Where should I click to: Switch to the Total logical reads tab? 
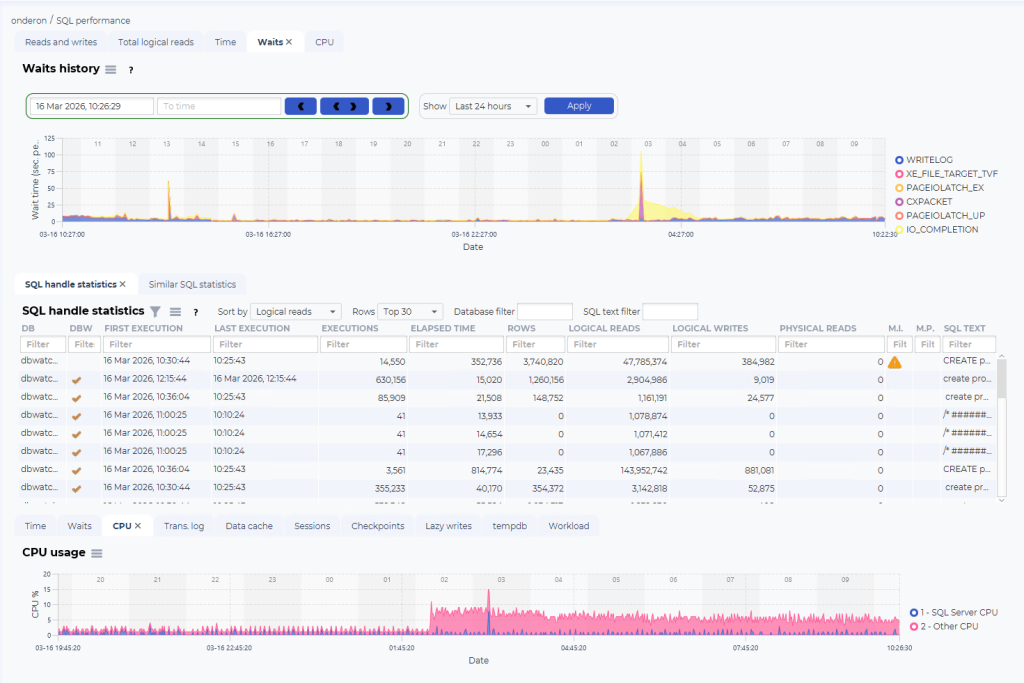click(156, 42)
